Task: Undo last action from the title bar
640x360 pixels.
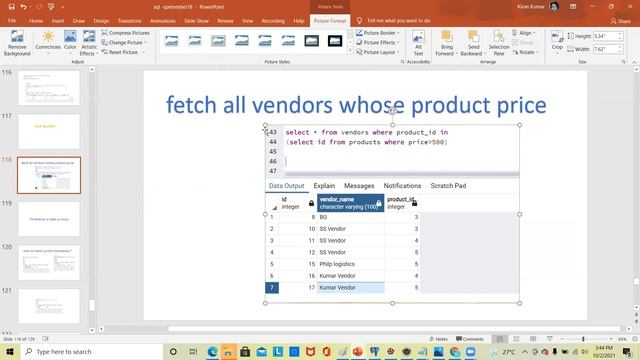Action: [23, 7]
